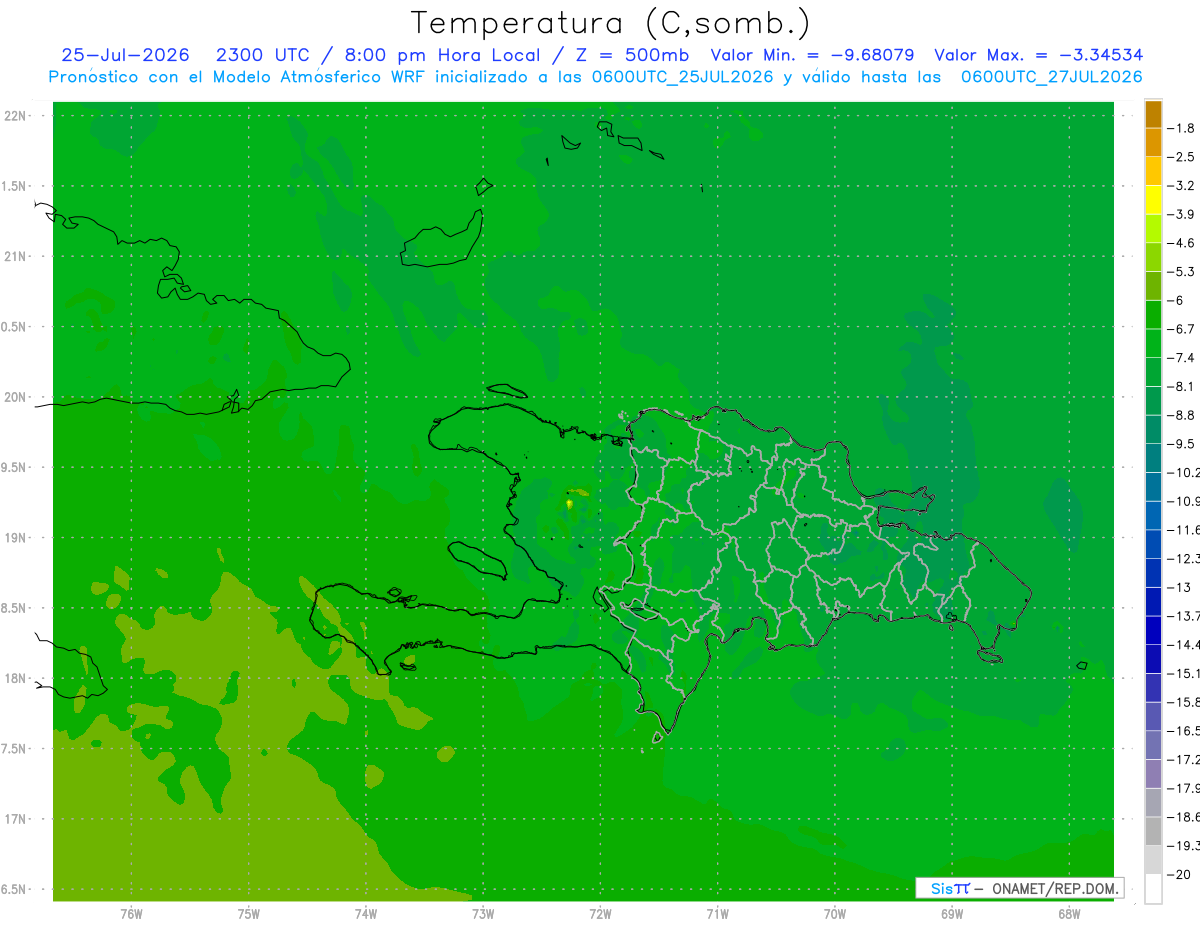Click the "-8.8" colorbar value
The height and width of the screenshot is (927, 1200).
(x=1183, y=414)
